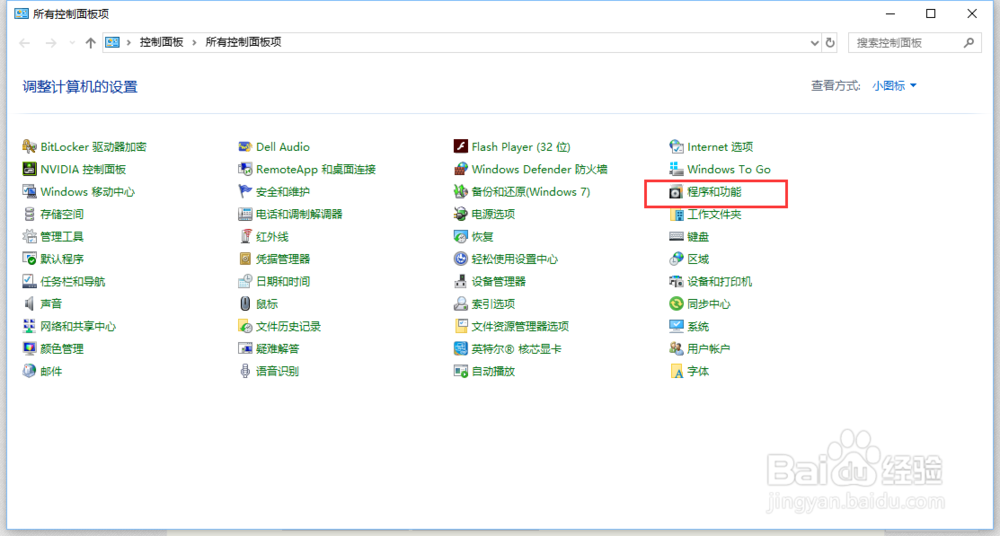Go up one level with up arrow
Image resolution: width=1000 pixels, height=536 pixels.
91,43
